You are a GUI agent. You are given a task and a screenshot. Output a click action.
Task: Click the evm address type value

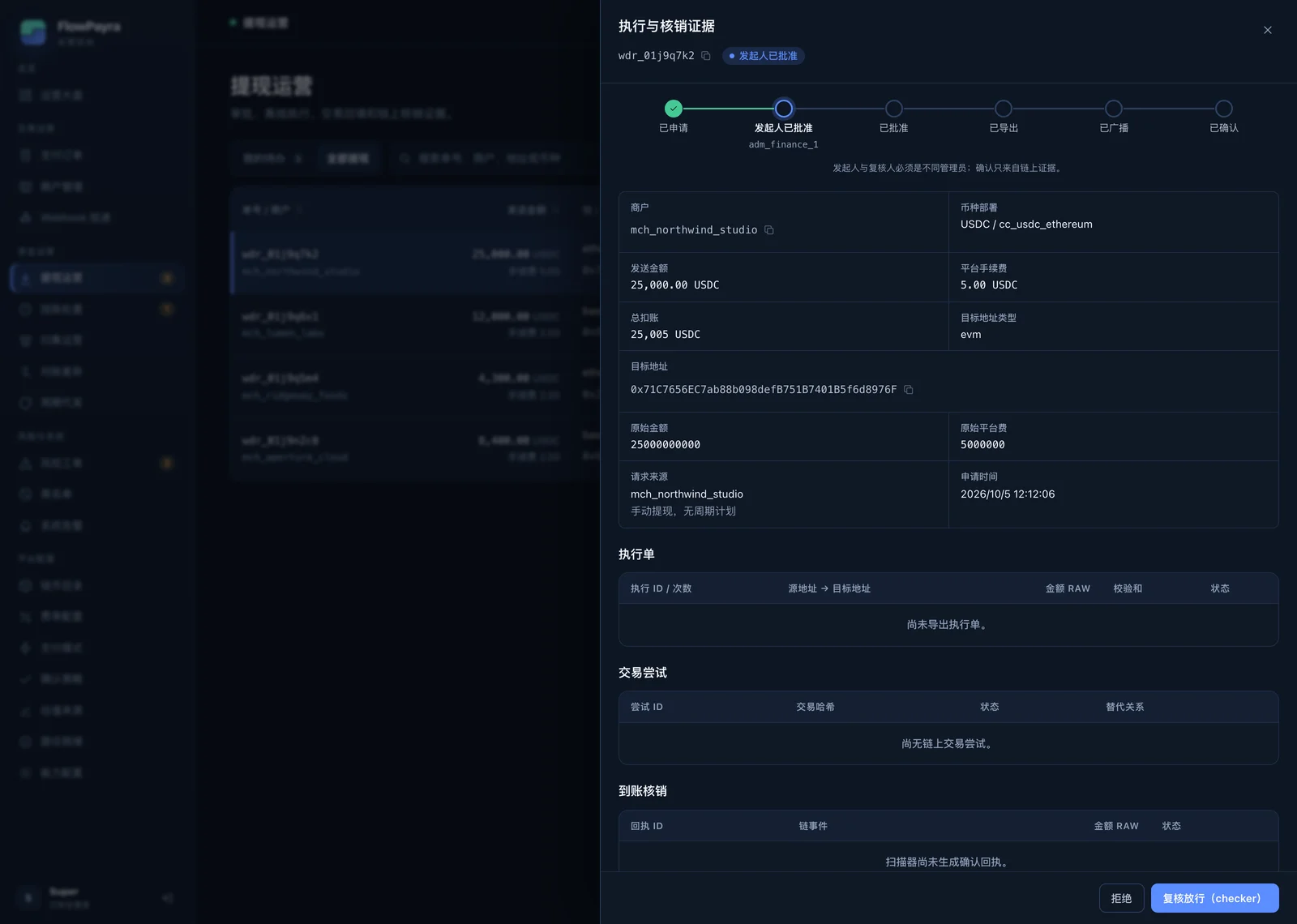[971, 335]
